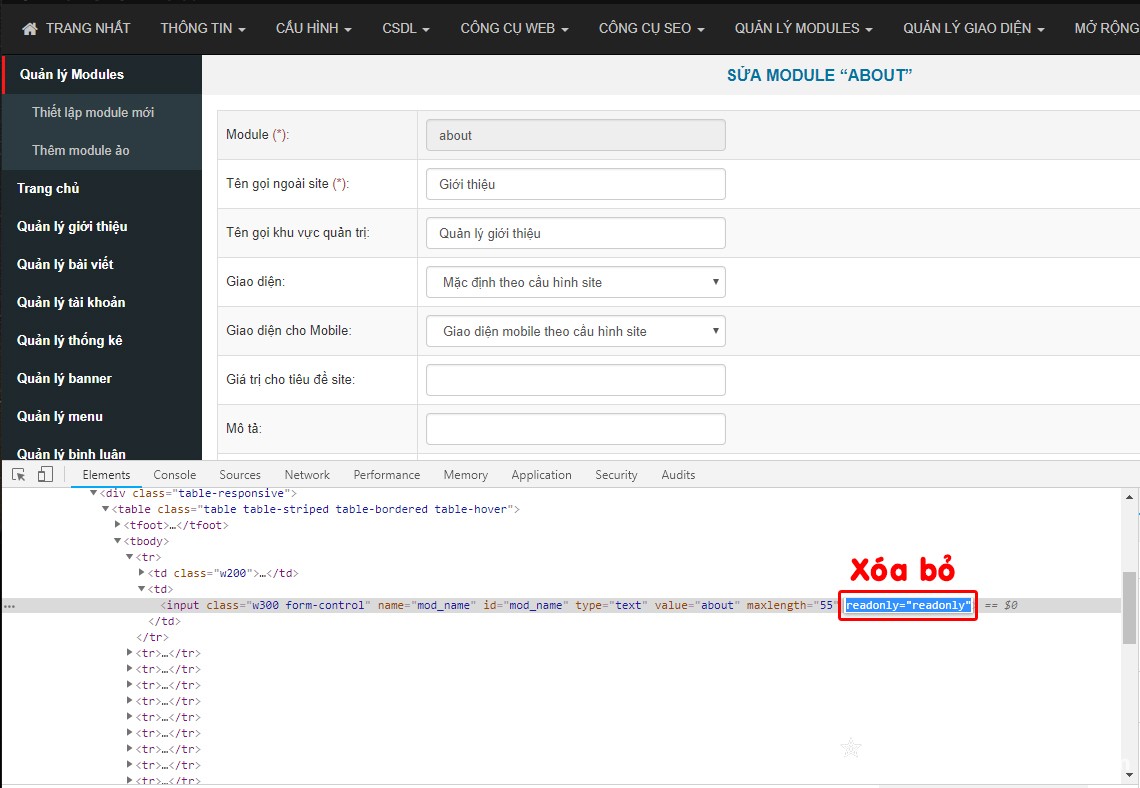Click the Mô tả input field
The image size is (1140, 788).
576,429
